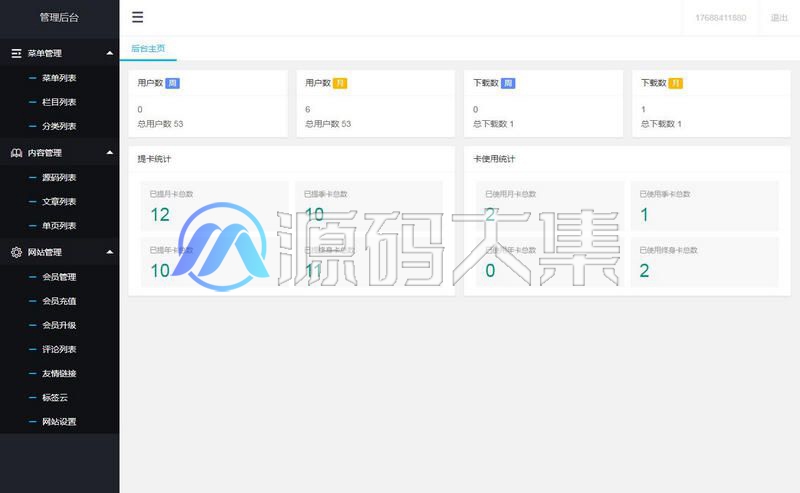Image resolution: width=800 pixels, height=493 pixels.
Task: Click 网站管理 section label
Action: coord(45,252)
